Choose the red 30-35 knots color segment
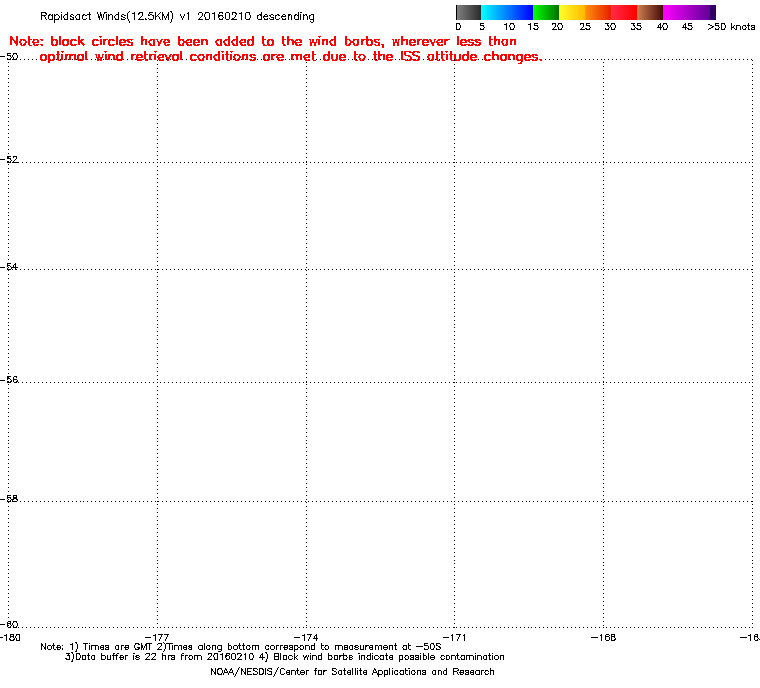 (624, 13)
